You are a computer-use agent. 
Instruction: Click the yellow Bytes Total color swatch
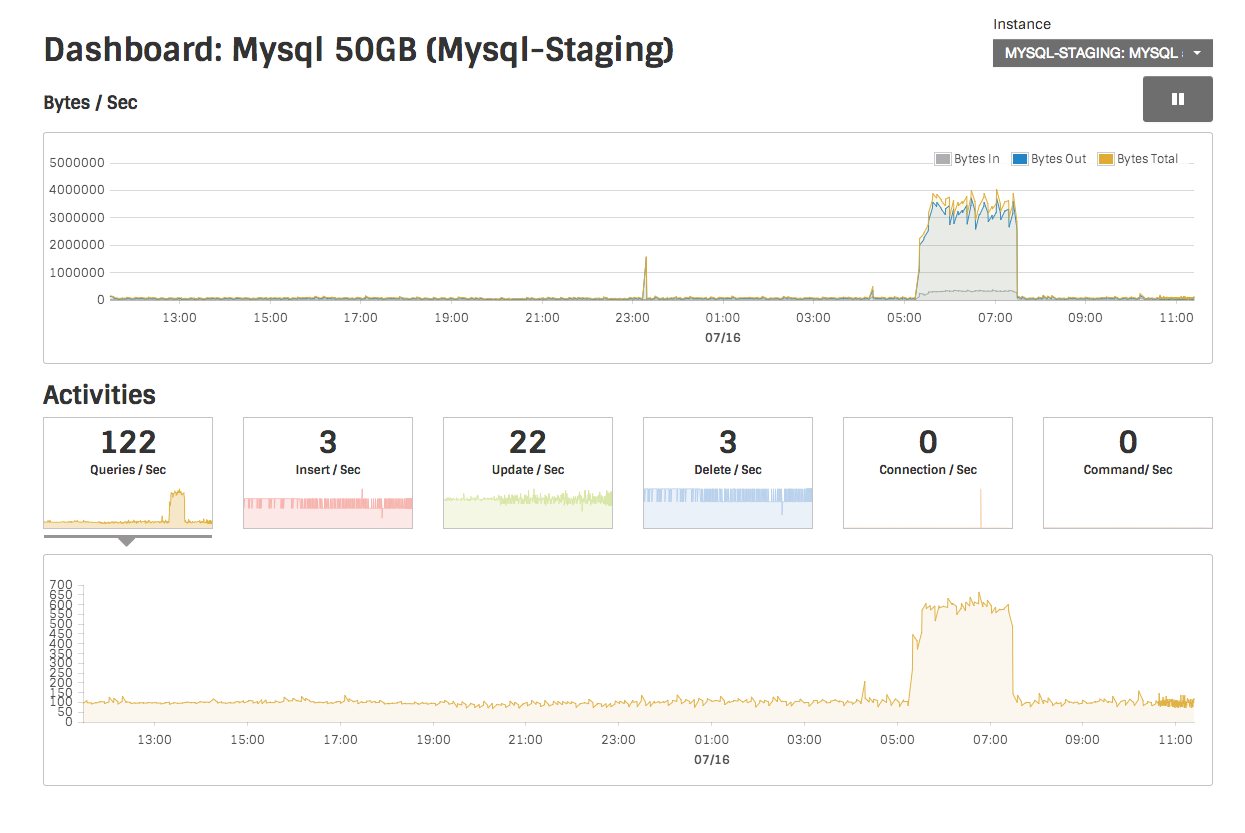click(1106, 159)
